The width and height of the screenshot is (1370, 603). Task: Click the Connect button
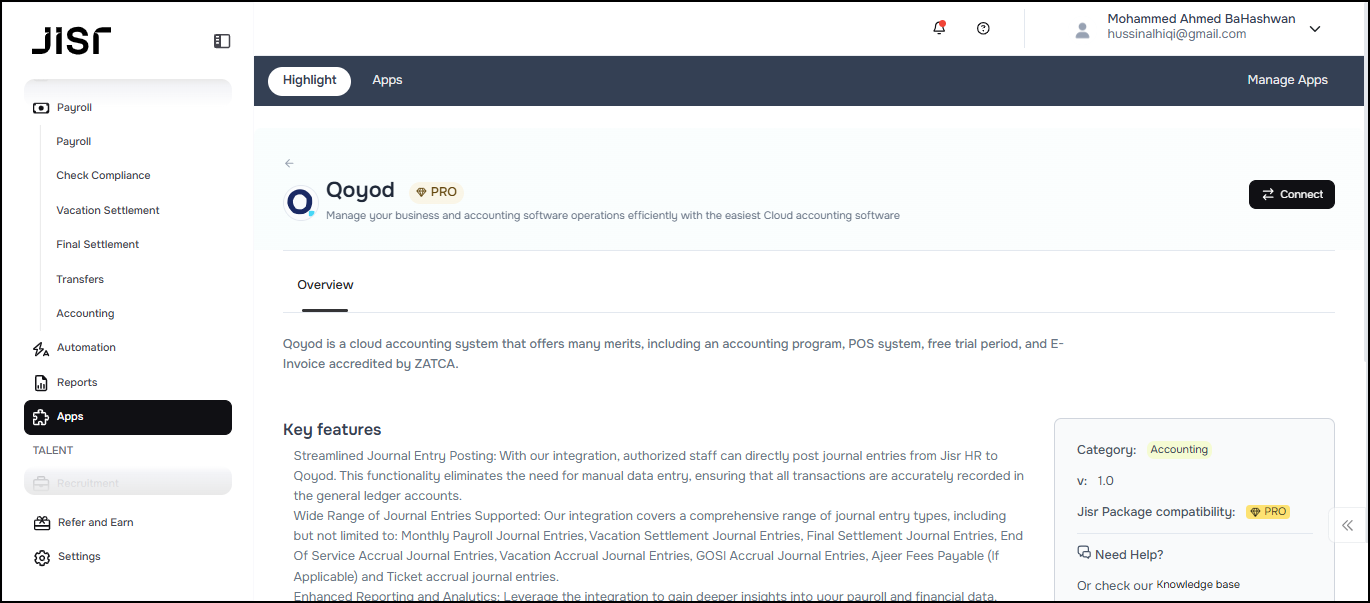point(1291,194)
